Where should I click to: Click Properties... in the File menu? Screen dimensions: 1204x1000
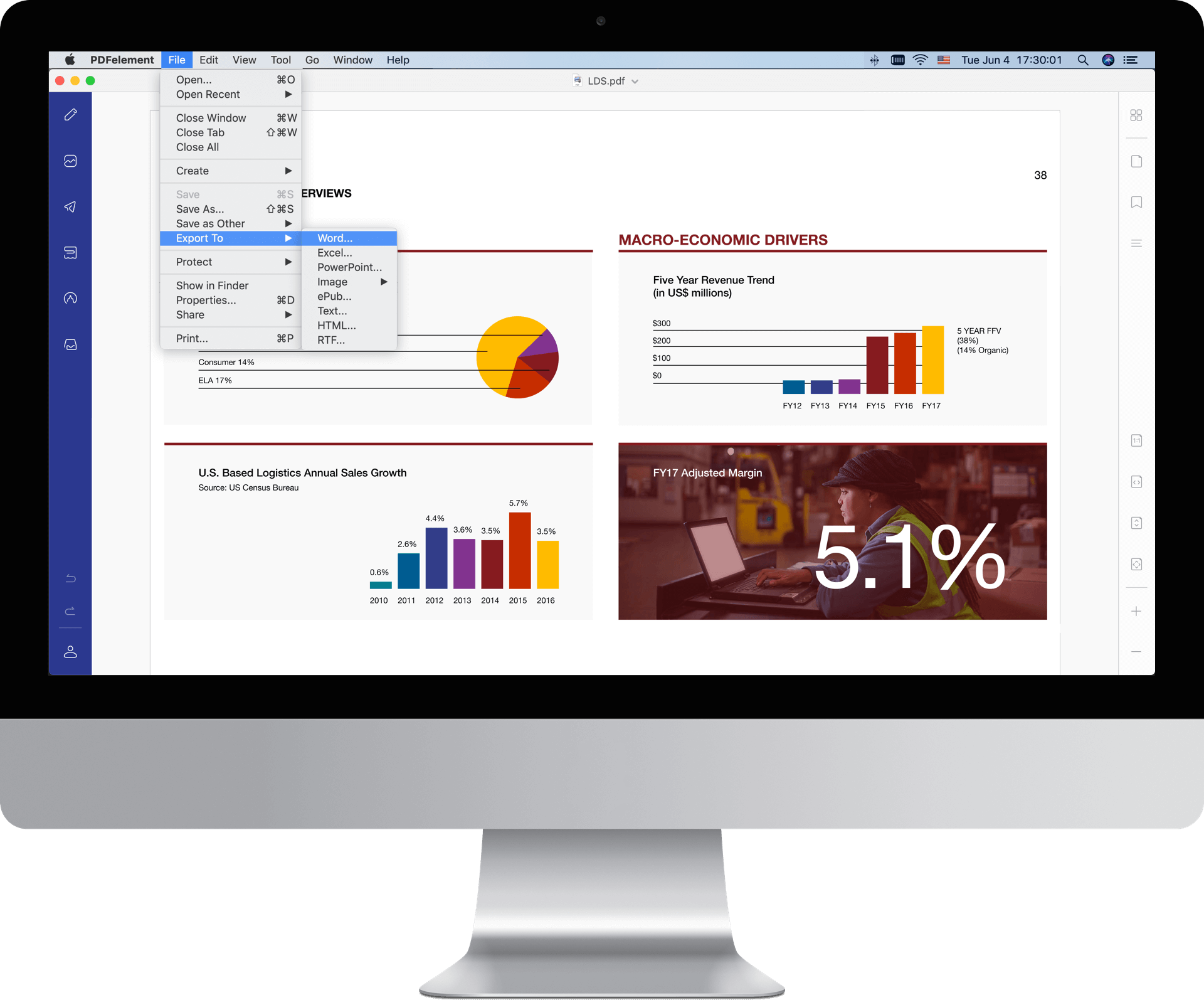[x=206, y=300]
